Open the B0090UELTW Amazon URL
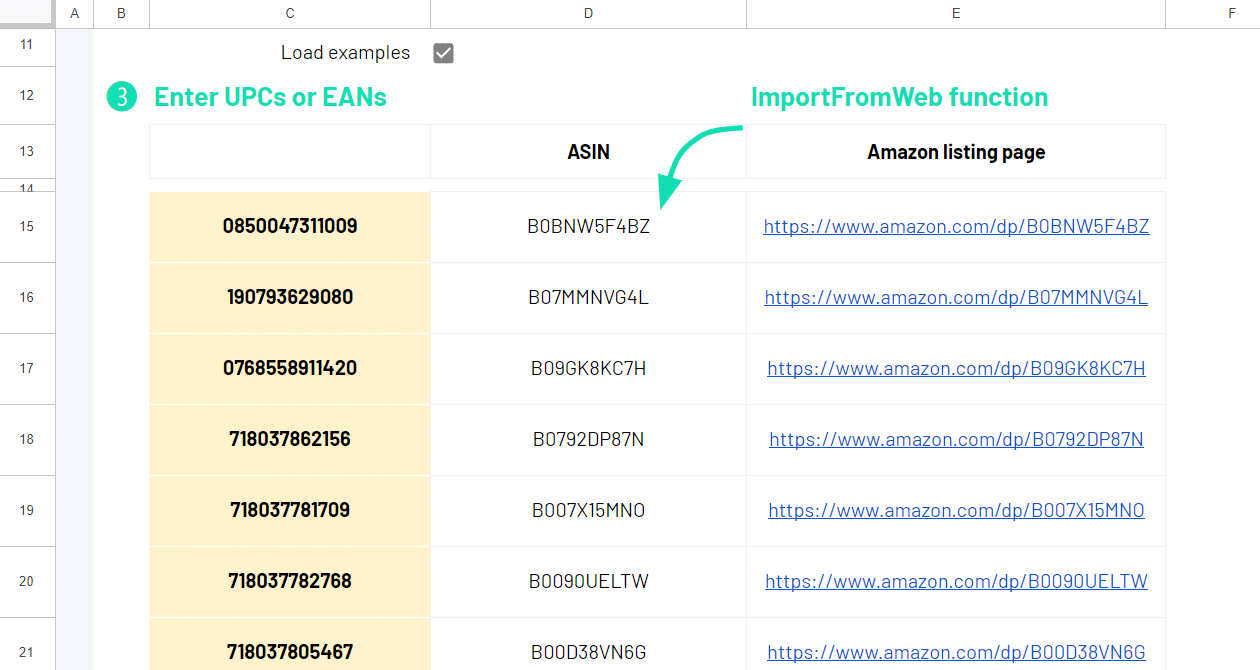The width and height of the screenshot is (1260, 670). [956, 582]
